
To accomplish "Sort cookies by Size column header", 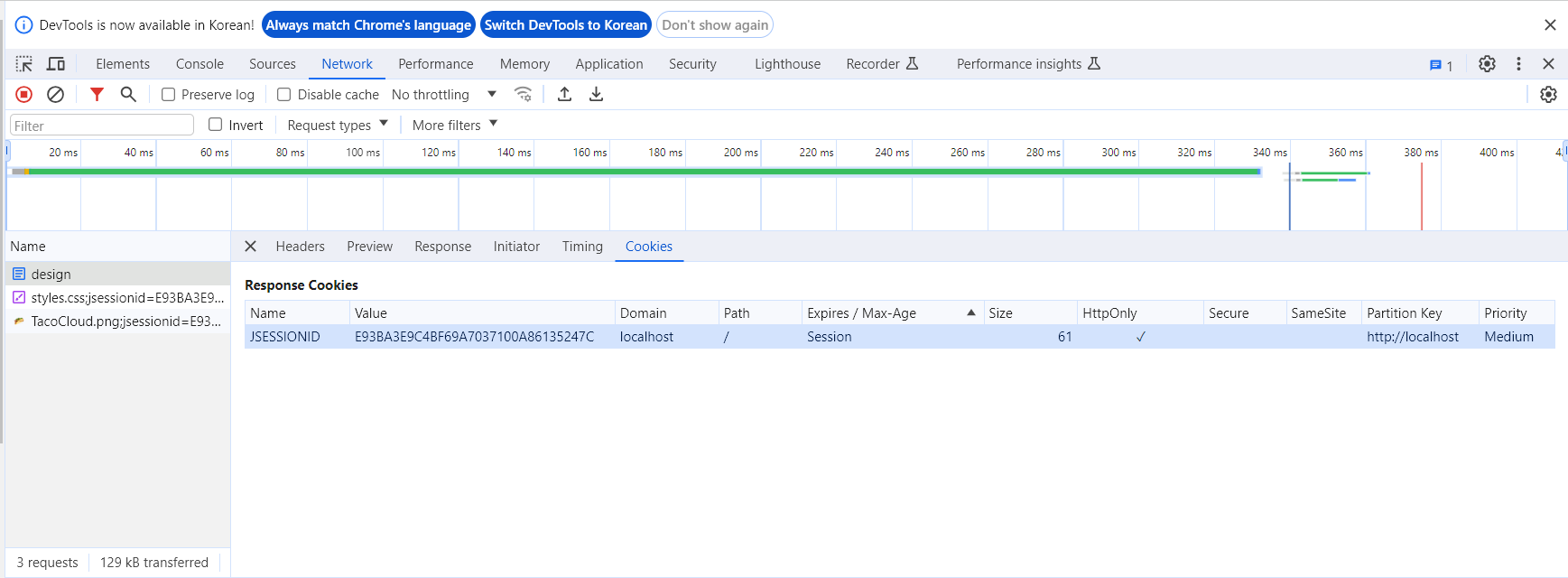I will (x=1030, y=312).
